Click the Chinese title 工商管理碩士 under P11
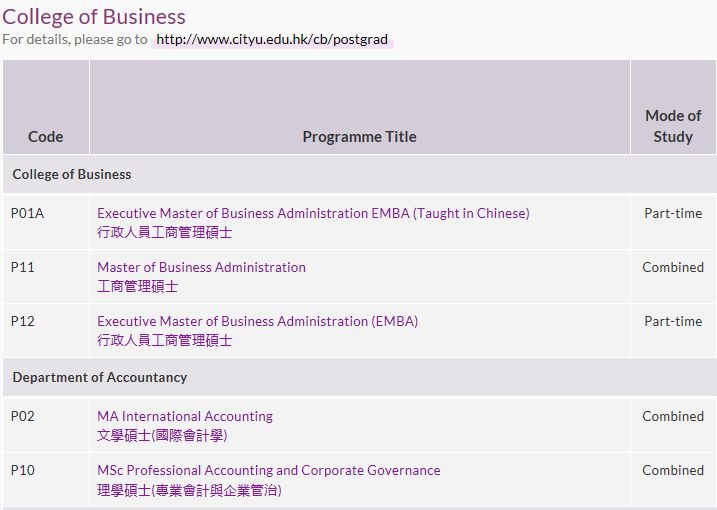Image resolution: width=717 pixels, height=510 pixels. (137, 287)
